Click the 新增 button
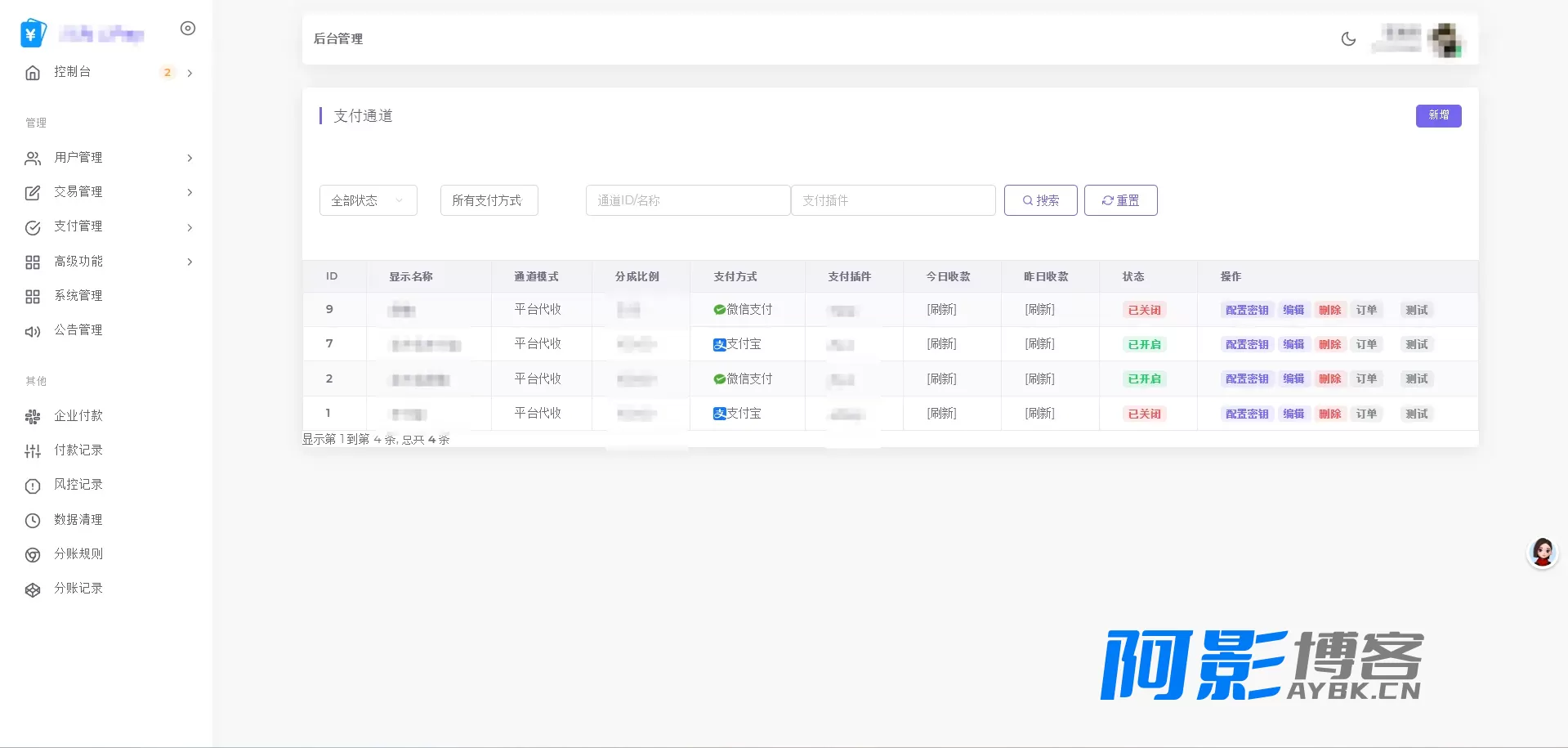 point(1438,116)
